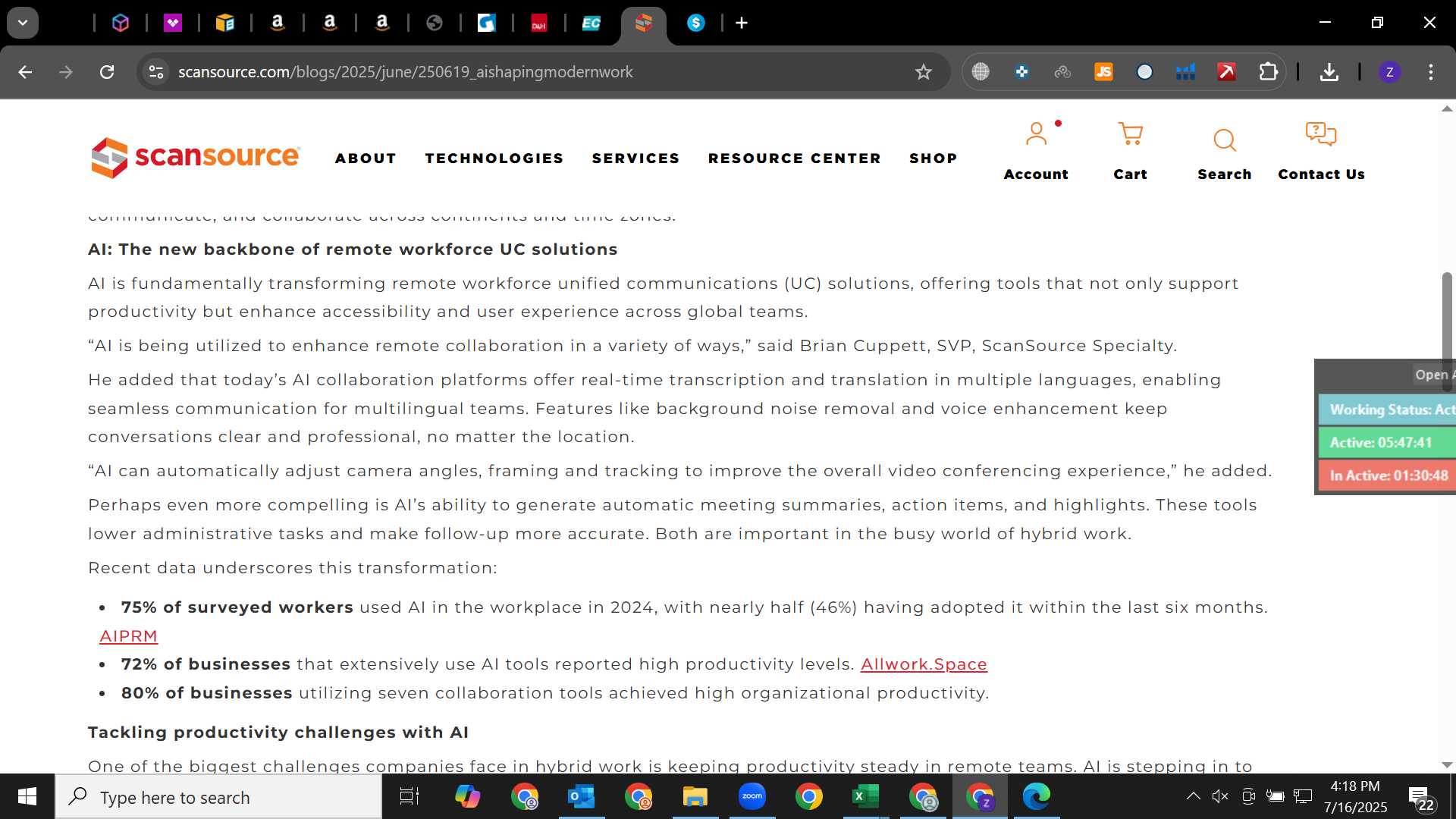
Task: Click the Working Status bar
Action: coord(1387,409)
